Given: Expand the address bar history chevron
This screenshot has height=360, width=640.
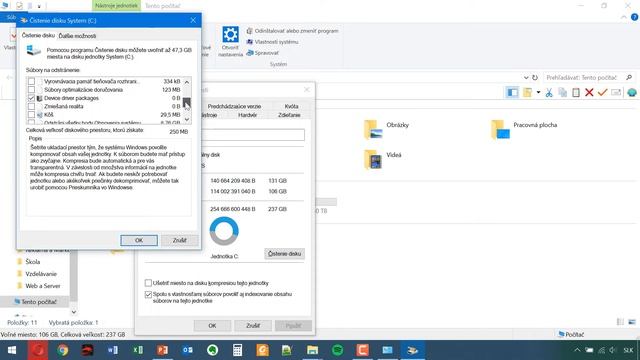Looking at the screenshot, I should (x=526, y=78).
